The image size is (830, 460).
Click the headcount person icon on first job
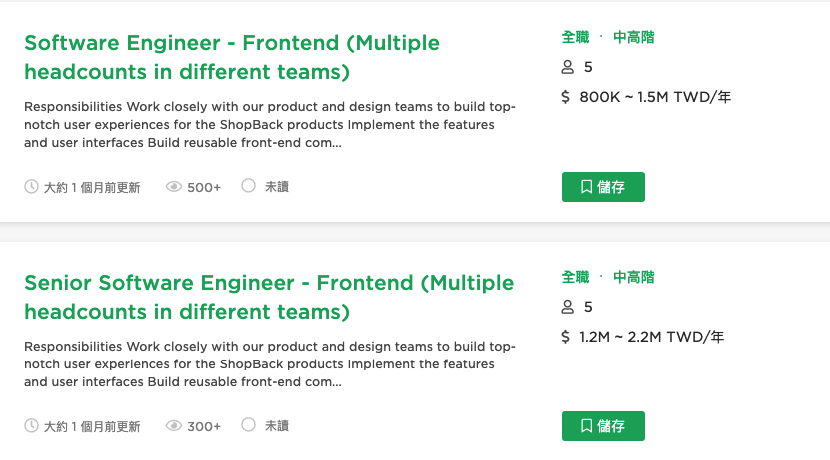pyautogui.click(x=567, y=67)
